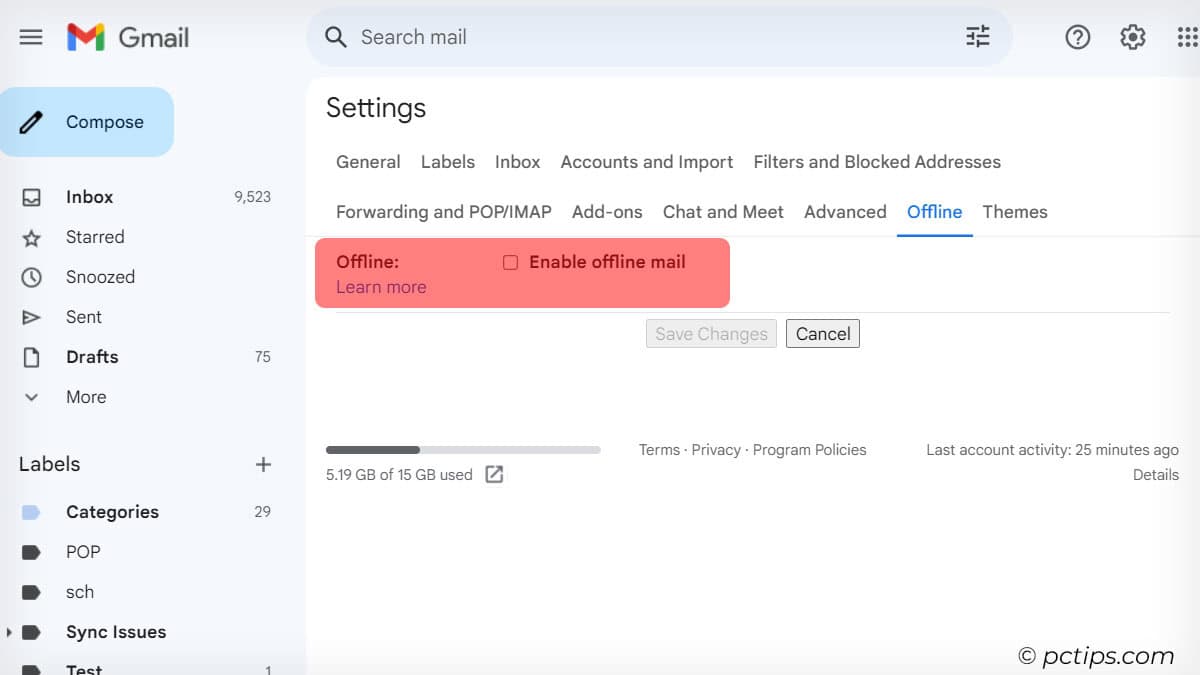The image size is (1200, 675).
Task: Click the Settings gear icon
Action: 1132,37
